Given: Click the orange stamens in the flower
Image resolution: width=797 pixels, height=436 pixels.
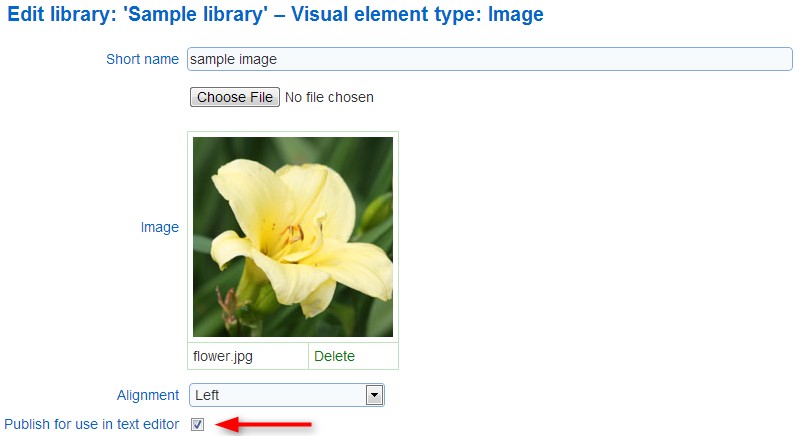Looking at the screenshot, I should click(x=292, y=235).
